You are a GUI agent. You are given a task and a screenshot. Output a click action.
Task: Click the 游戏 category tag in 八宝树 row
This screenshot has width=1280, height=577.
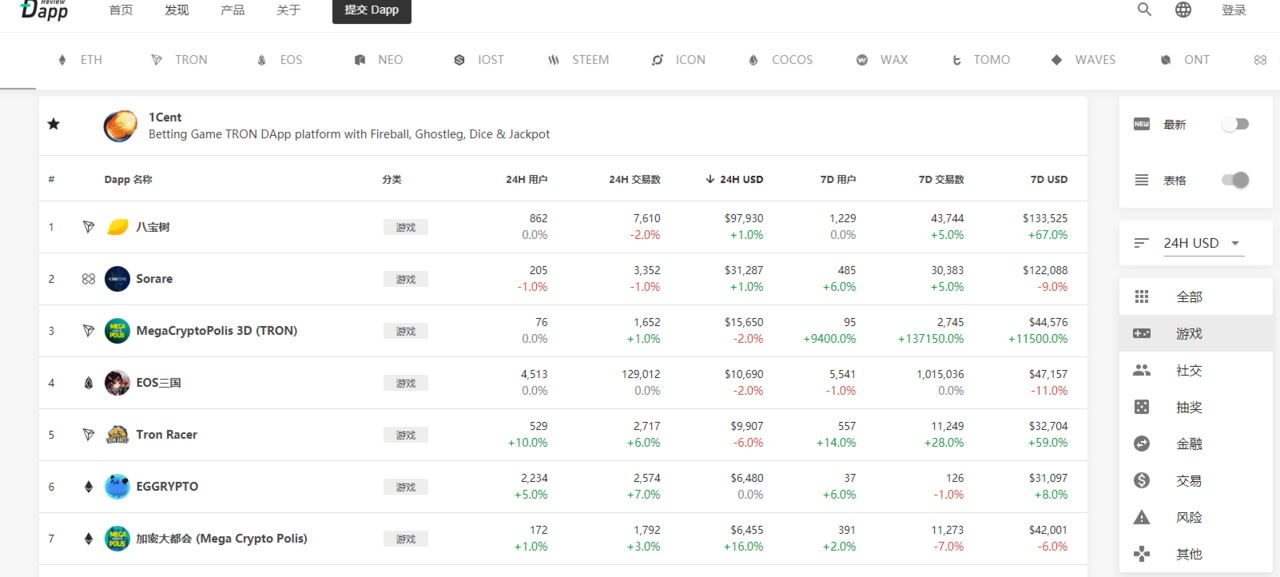click(405, 227)
